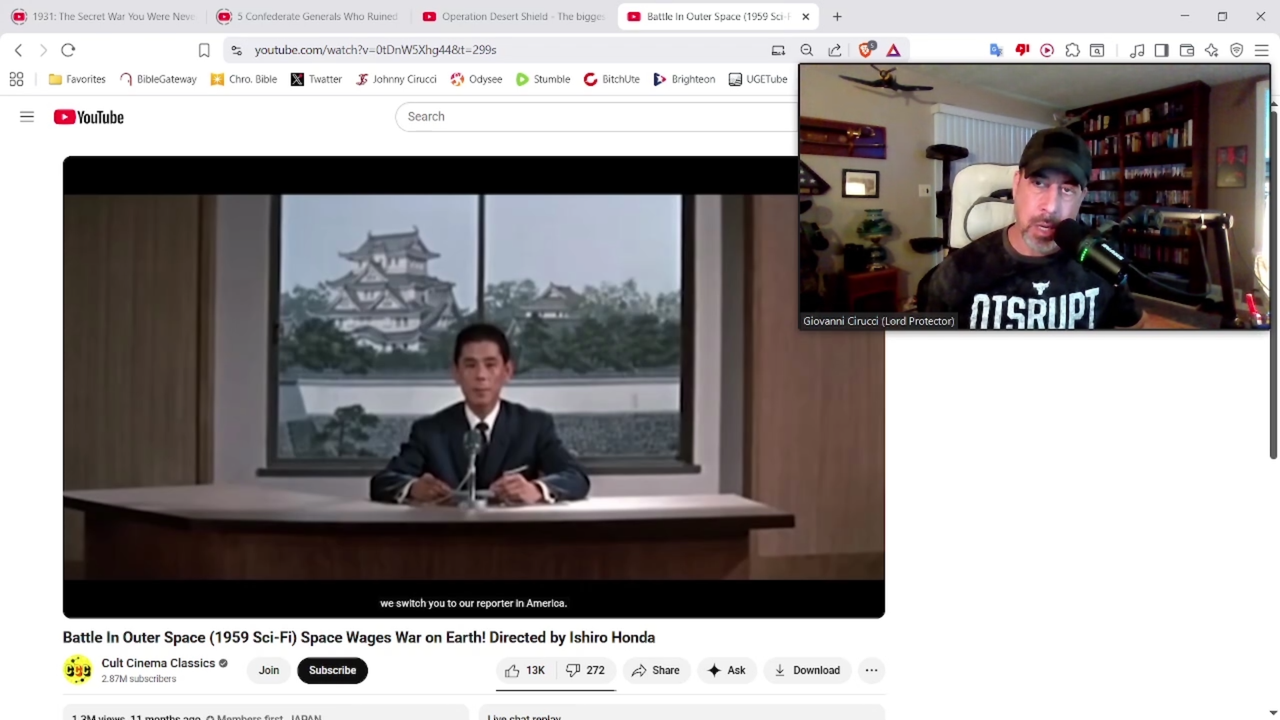Open the YouTube hamburger guide menu
The width and height of the screenshot is (1280, 720).
tap(27, 117)
